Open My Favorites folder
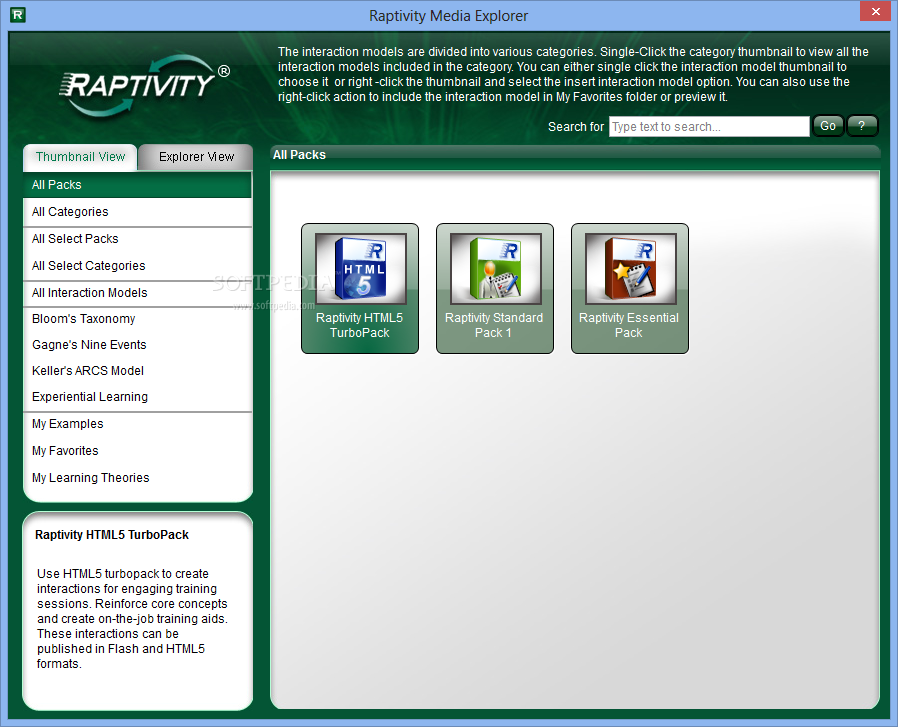The width and height of the screenshot is (898, 727). point(137,451)
